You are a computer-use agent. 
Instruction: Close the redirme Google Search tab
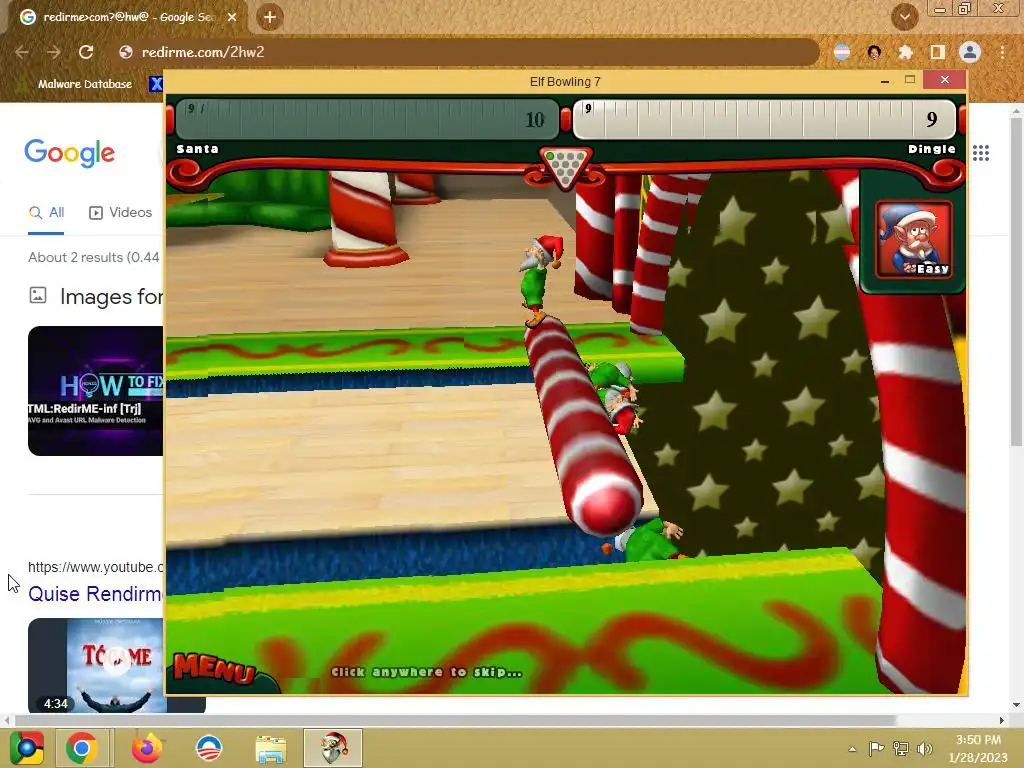point(232,18)
